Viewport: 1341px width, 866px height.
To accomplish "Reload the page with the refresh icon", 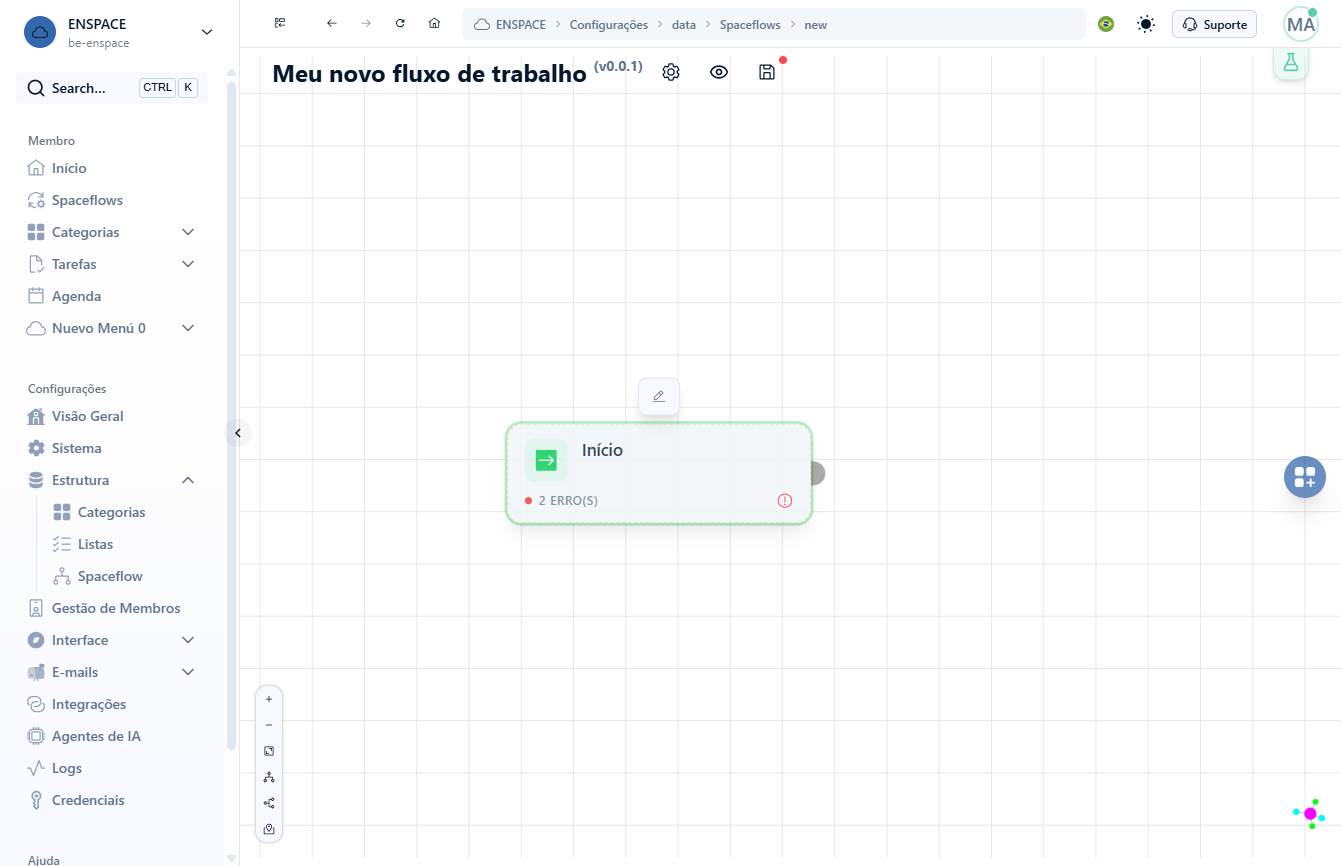I will click(x=400, y=23).
